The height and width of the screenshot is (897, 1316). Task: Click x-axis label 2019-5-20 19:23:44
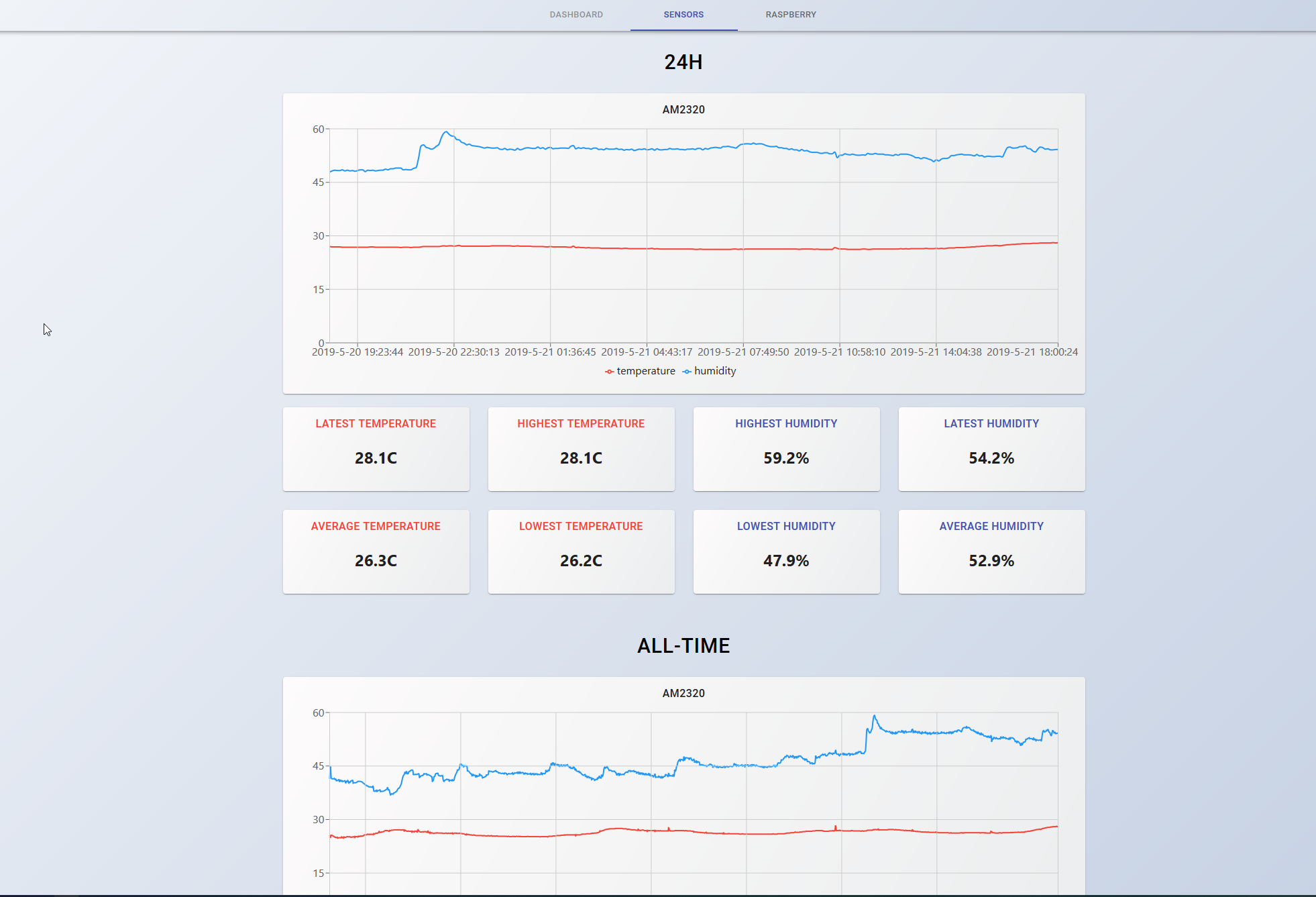coord(358,352)
